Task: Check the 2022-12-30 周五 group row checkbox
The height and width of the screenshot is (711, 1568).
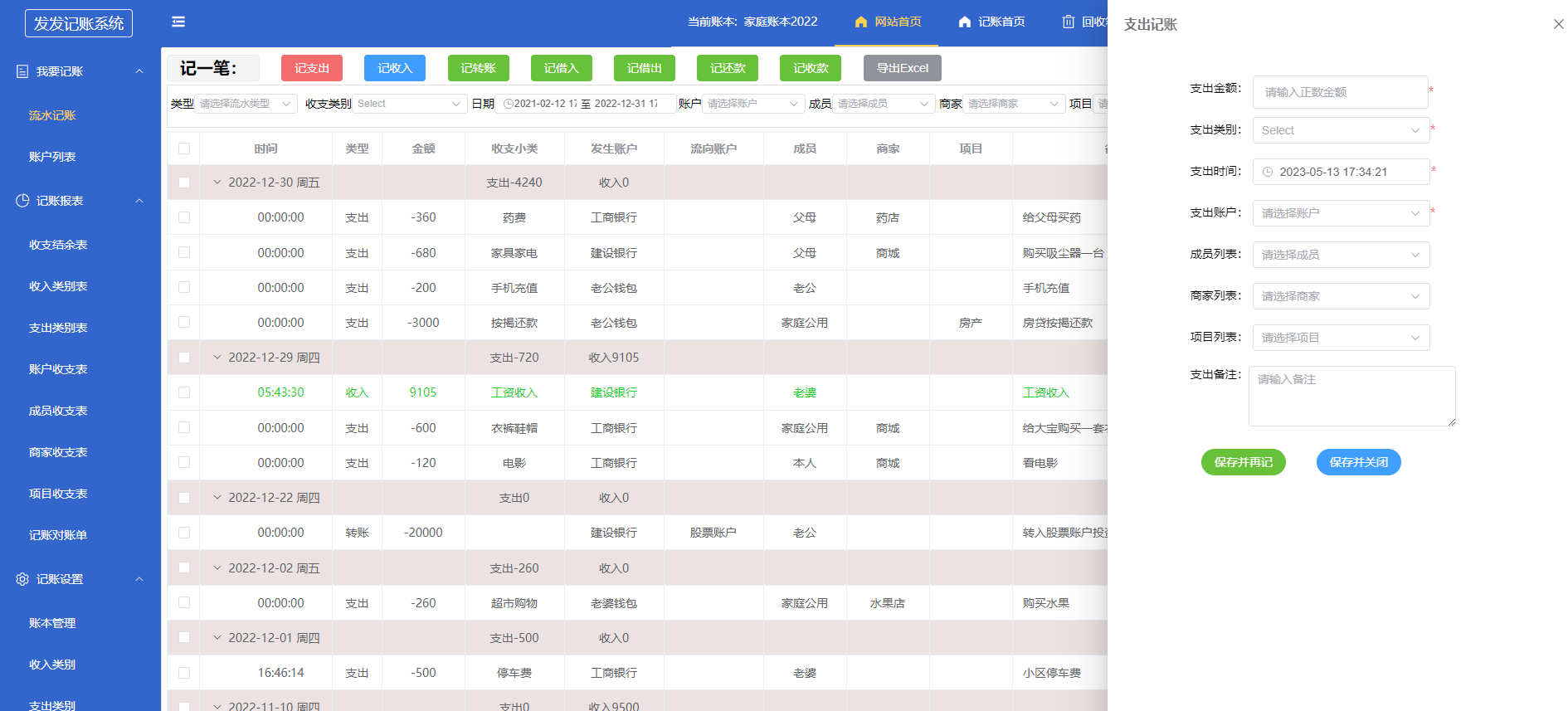Action: [x=184, y=183]
